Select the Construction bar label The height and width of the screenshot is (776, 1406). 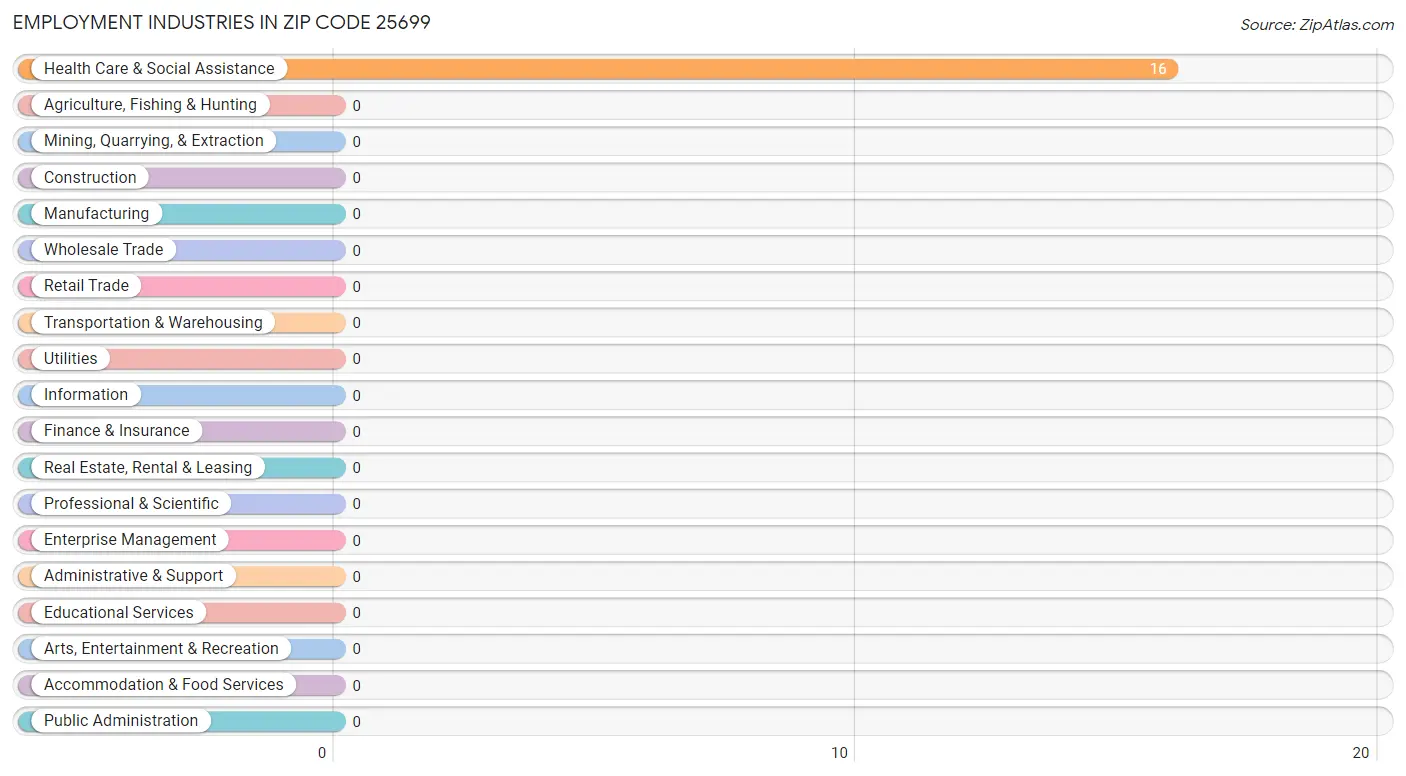pos(90,177)
